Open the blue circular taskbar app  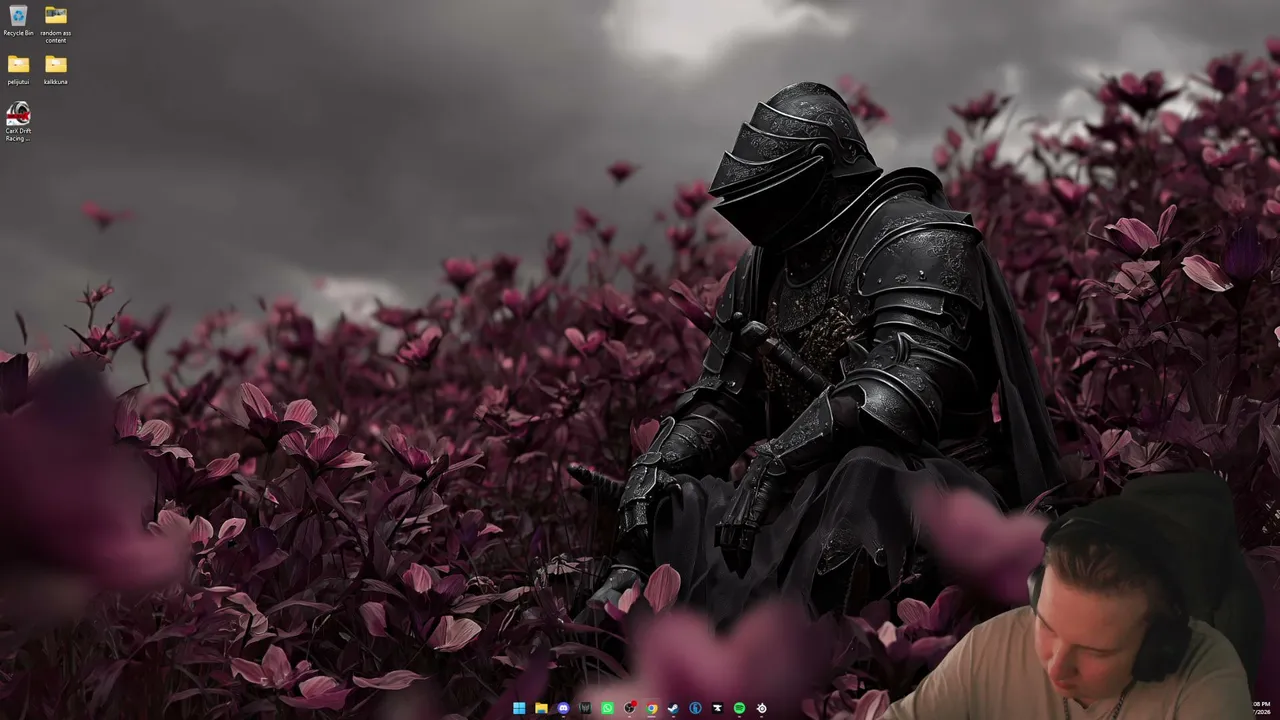tap(695, 708)
